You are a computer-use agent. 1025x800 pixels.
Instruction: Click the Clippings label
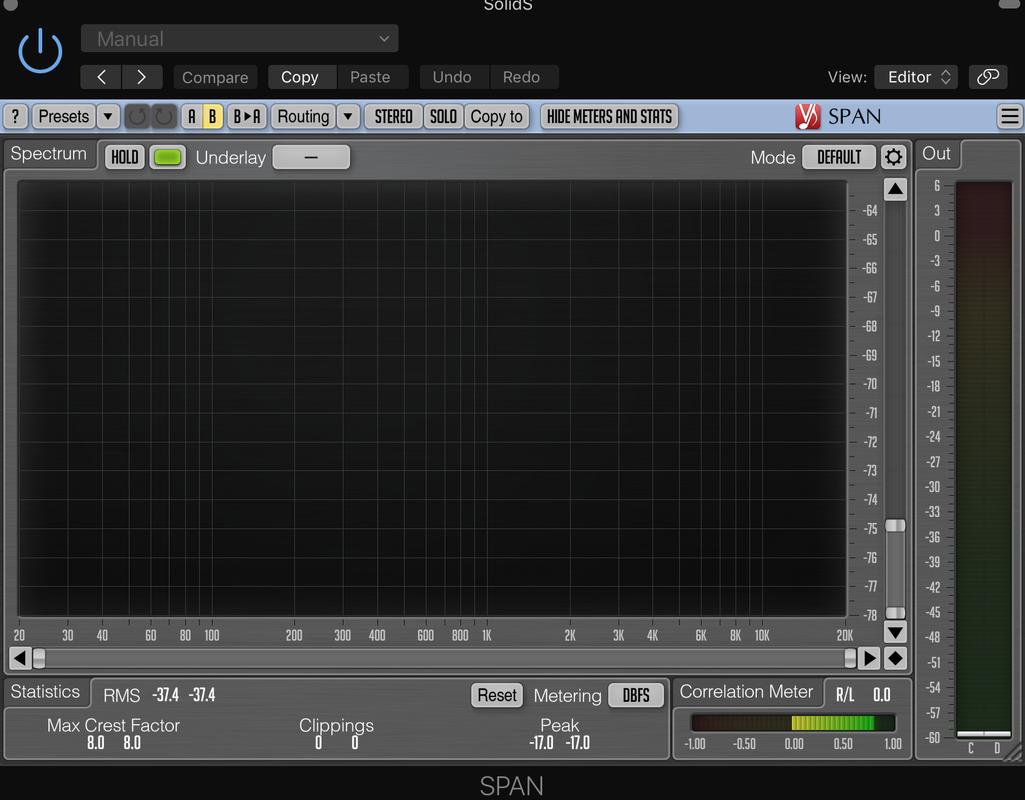tap(337, 726)
